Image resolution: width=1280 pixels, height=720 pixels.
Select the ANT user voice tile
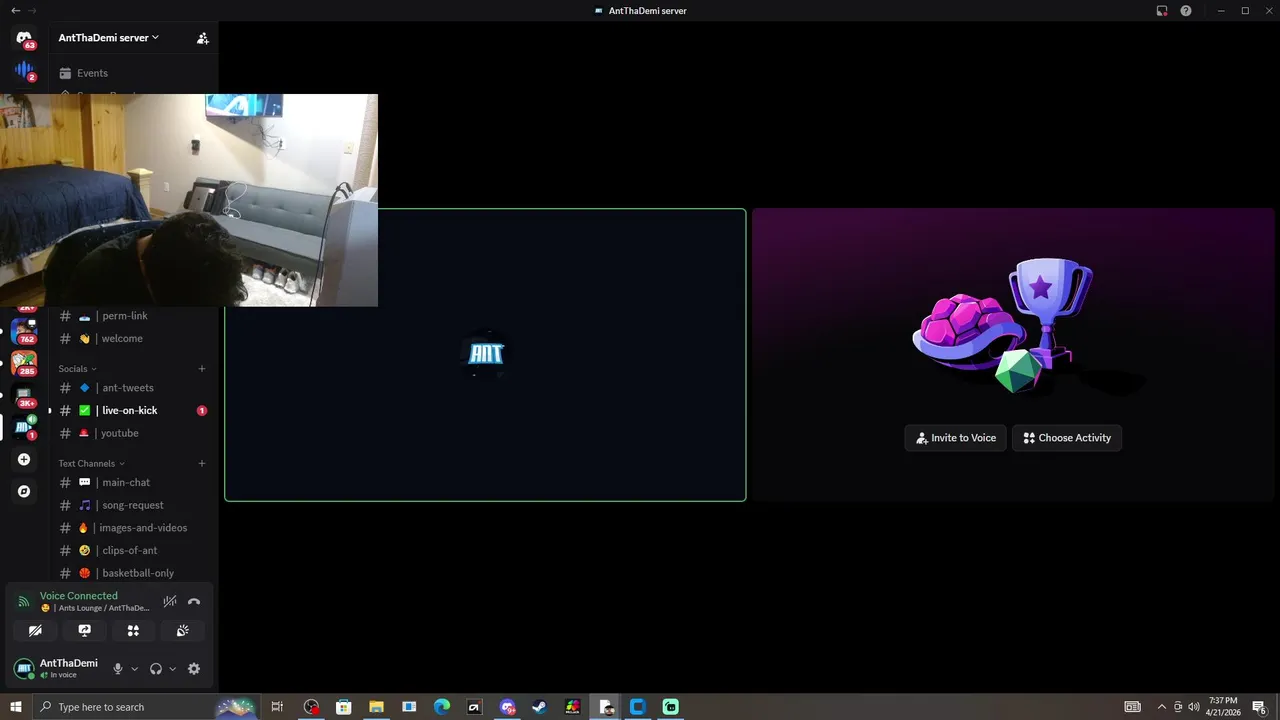(x=485, y=355)
